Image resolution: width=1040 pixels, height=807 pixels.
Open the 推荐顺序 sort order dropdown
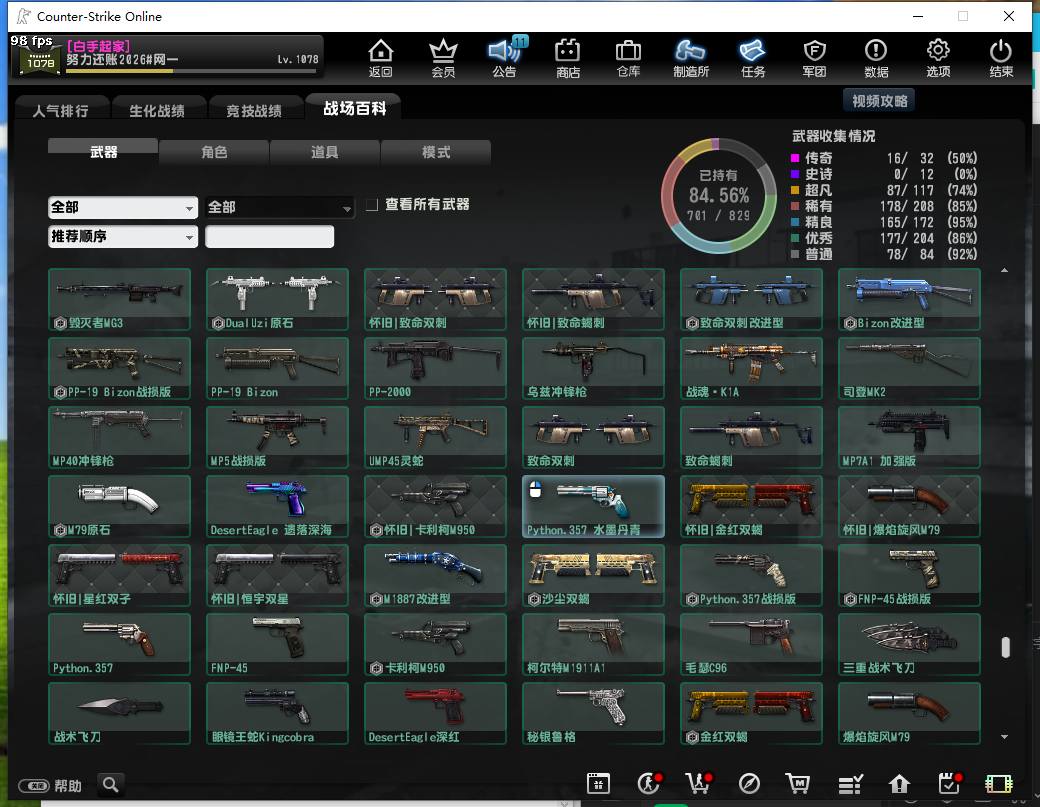tap(123, 237)
